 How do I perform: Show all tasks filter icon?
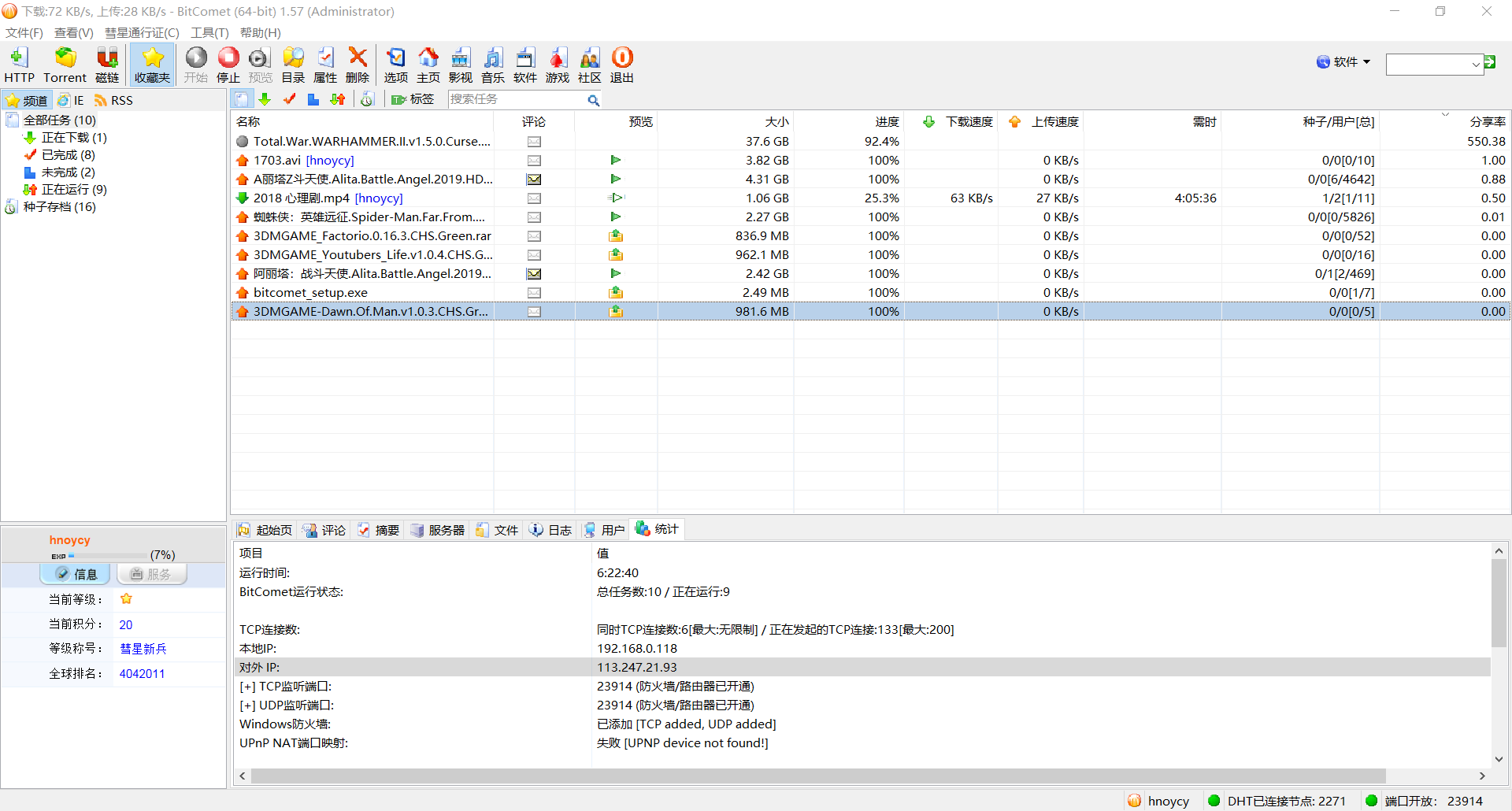pyautogui.click(x=242, y=99)
